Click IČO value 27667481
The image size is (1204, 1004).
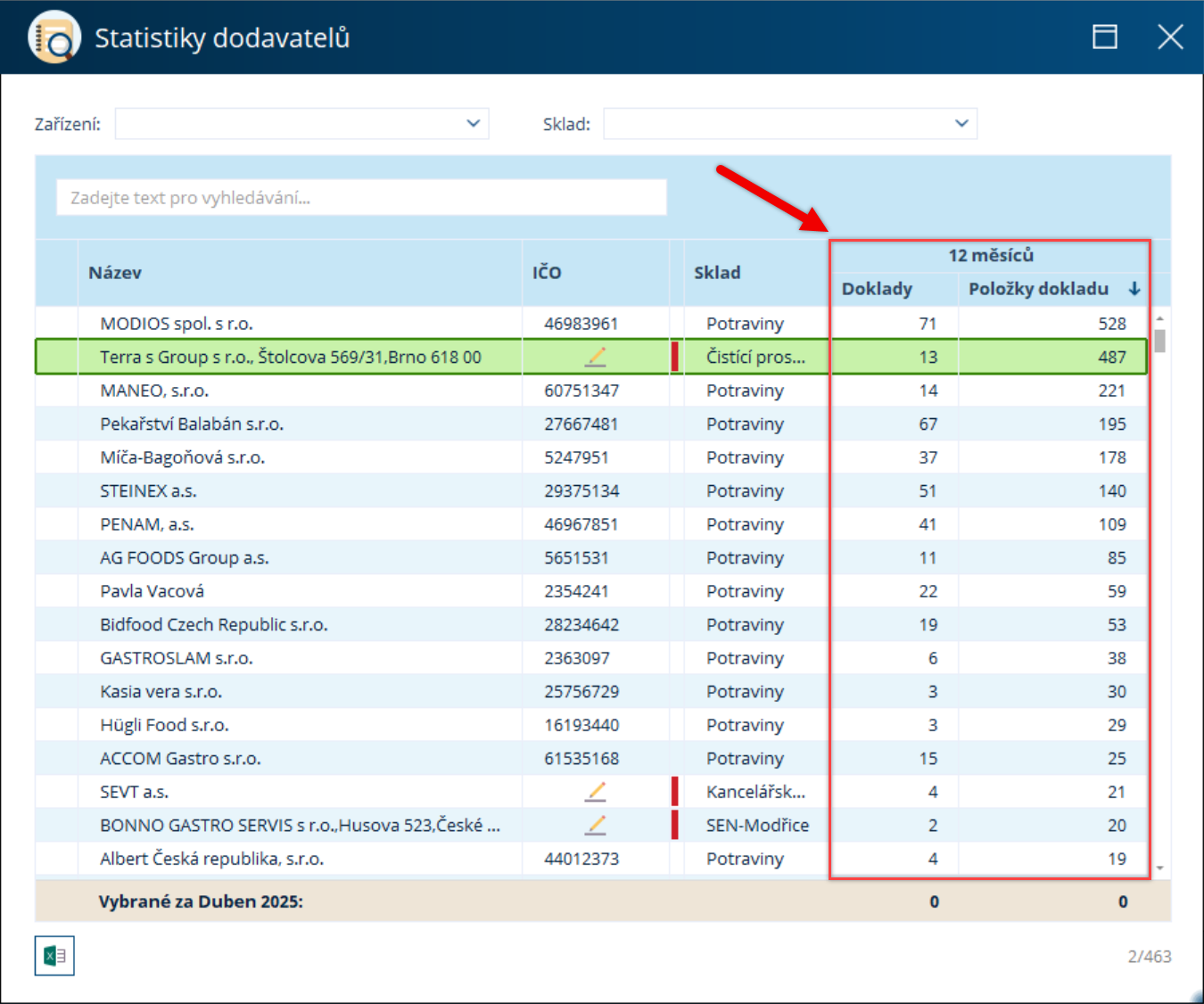(x=581, y=424)
